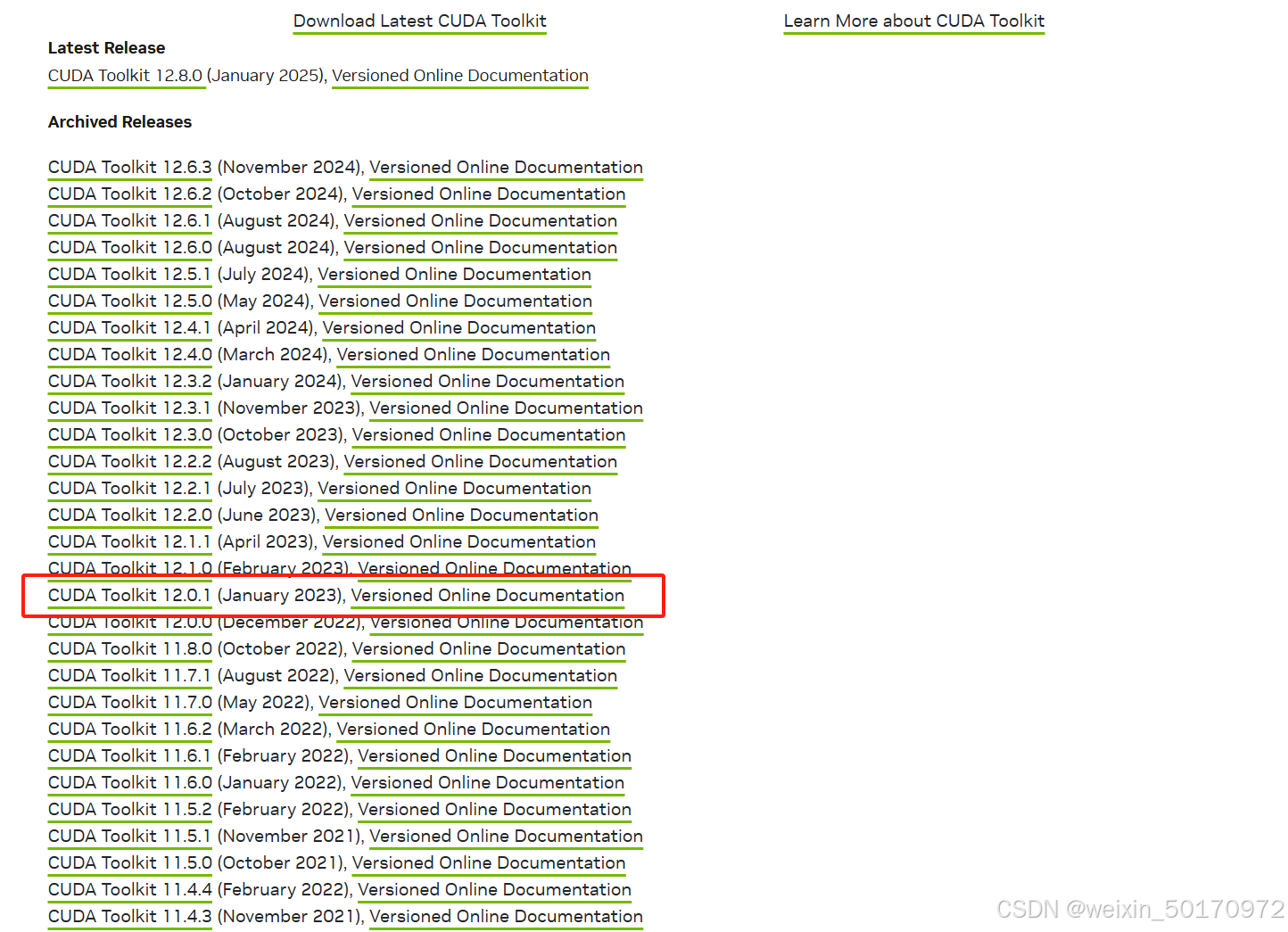View Versioned Online Documentation for 11.6.2

(x=474, y=729)
